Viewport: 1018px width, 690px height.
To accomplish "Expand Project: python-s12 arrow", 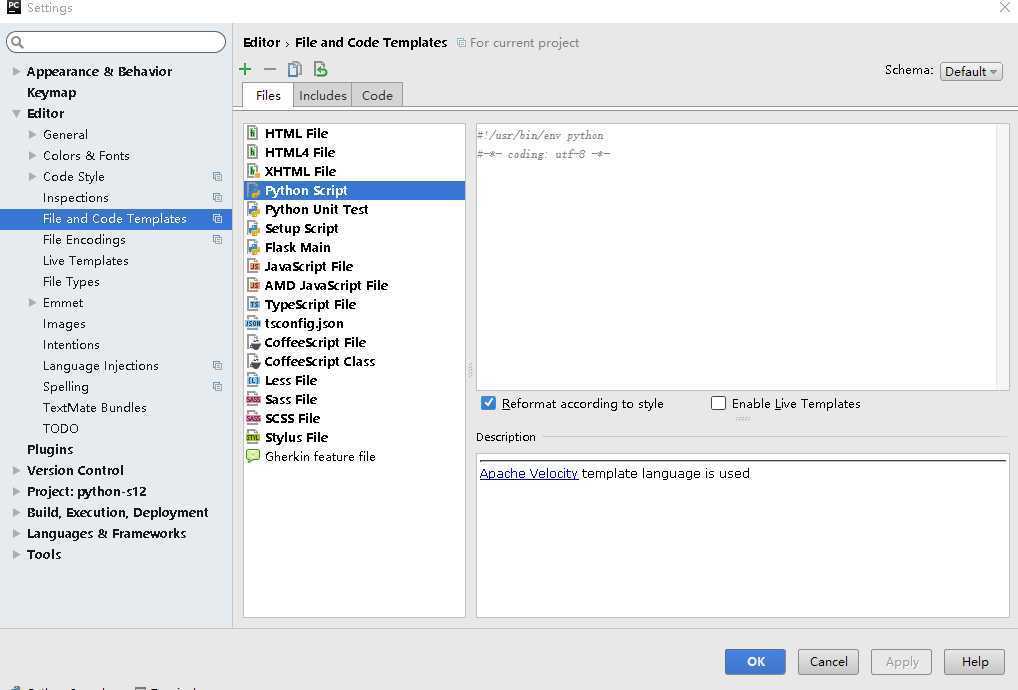I will [x=16, y=491].
